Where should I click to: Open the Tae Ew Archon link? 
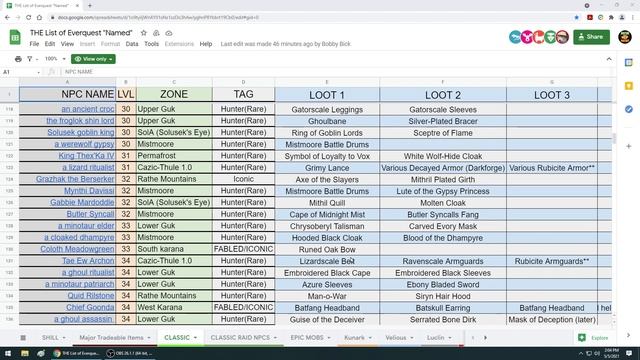[x=88, y=260]
